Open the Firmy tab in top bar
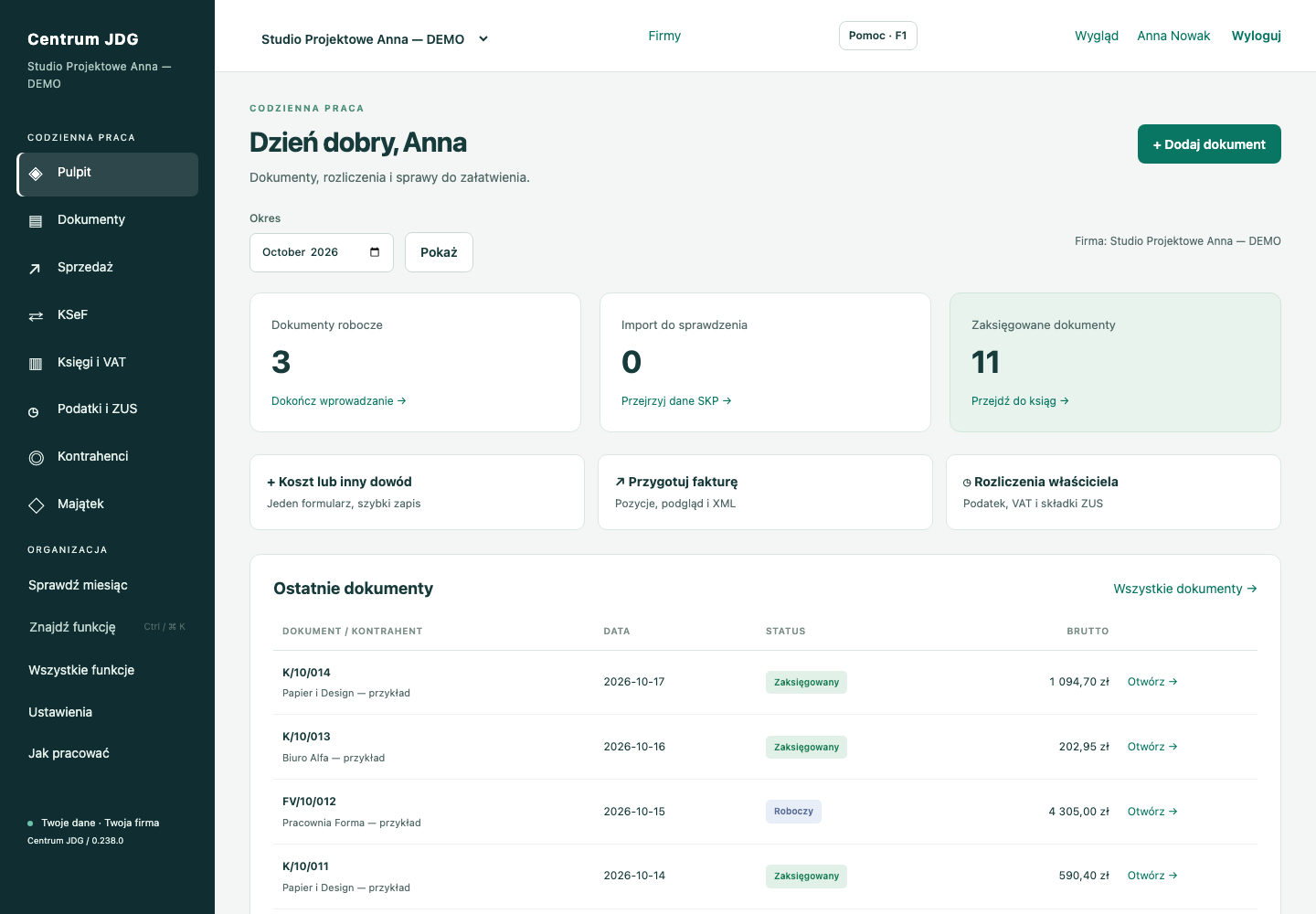 coord(664,36)
